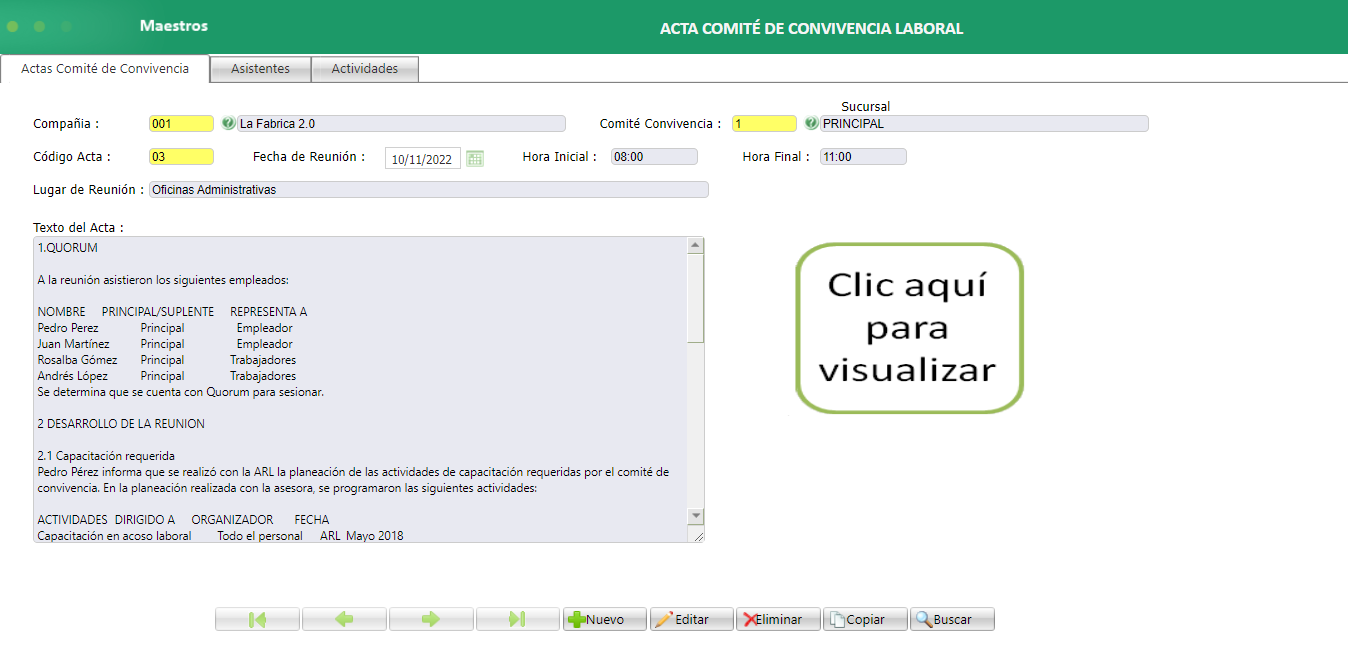Open the help lookup beside Compañia
Viewport: 1348px width, 662px height.
228,123
